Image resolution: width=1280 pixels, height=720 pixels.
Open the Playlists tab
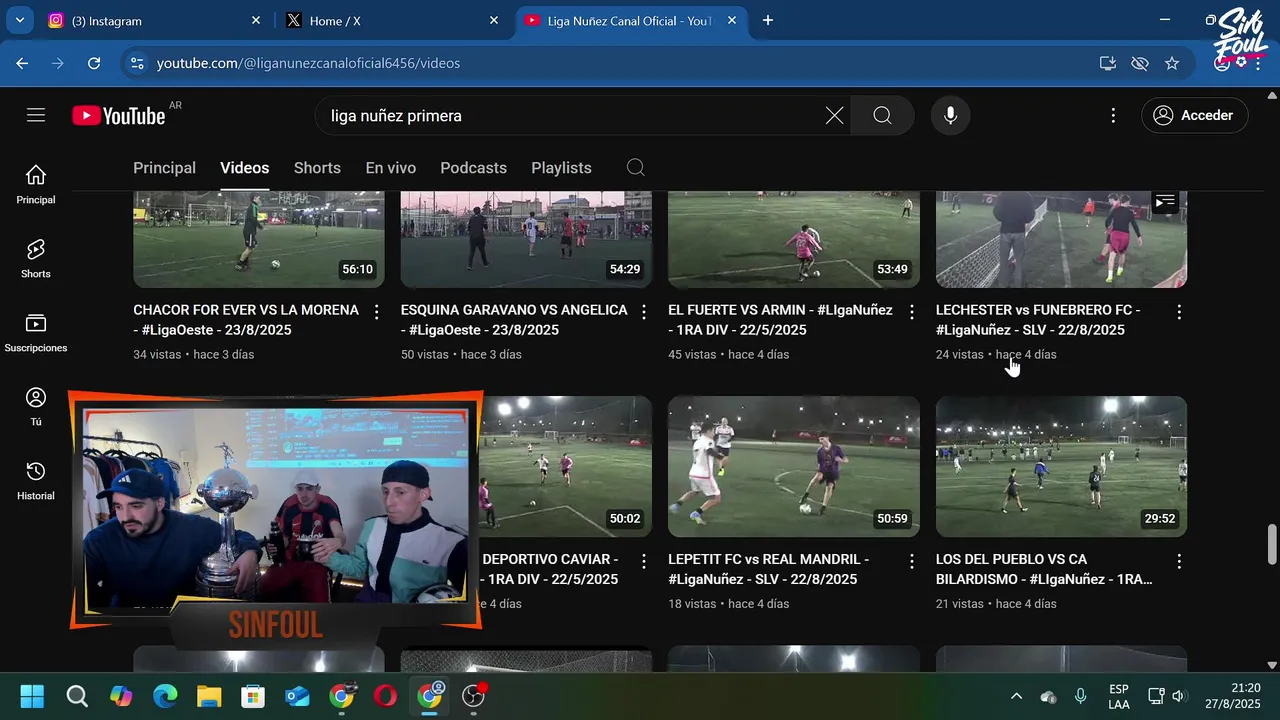(561, 168)
